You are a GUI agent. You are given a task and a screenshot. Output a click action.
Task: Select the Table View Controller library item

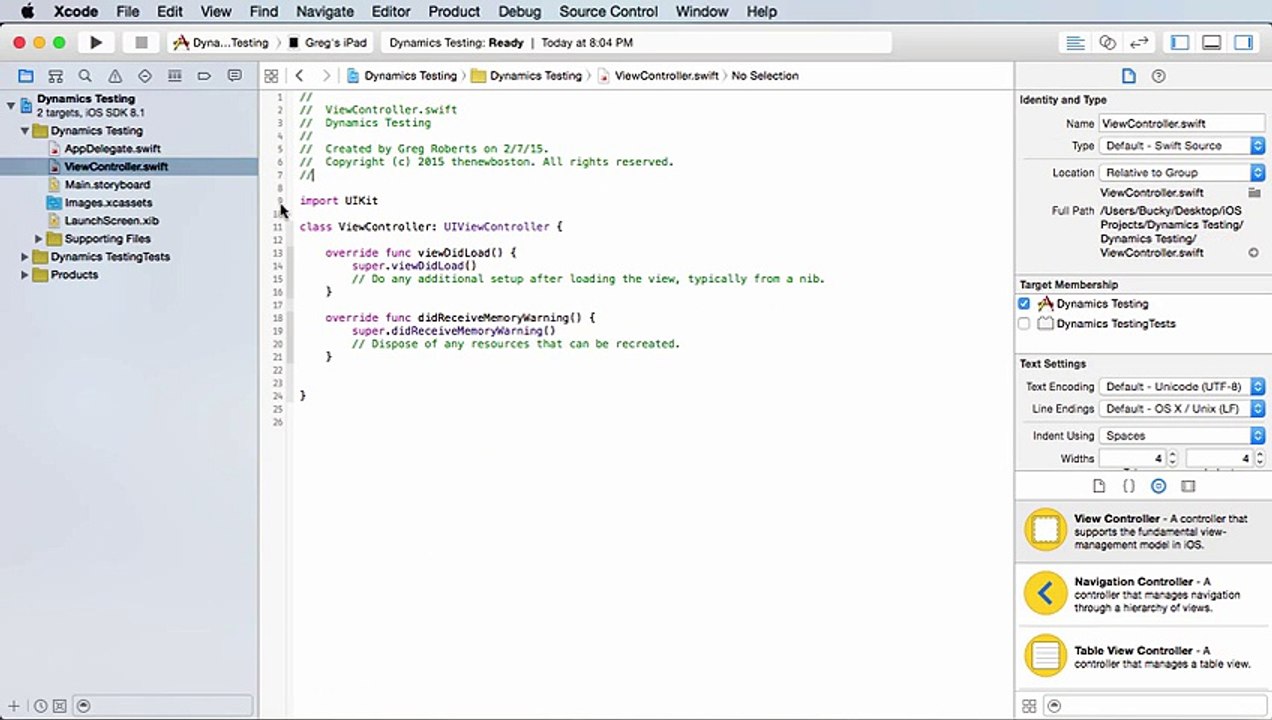1142,657
